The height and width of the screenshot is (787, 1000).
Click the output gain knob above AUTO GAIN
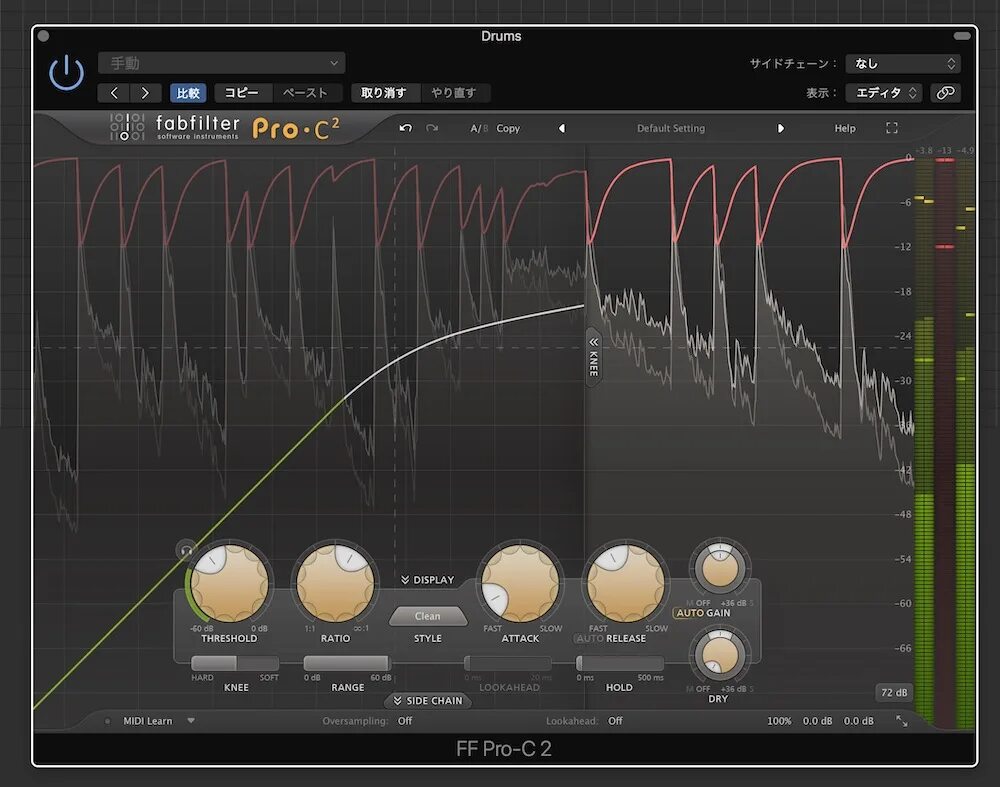coord(720,567)
